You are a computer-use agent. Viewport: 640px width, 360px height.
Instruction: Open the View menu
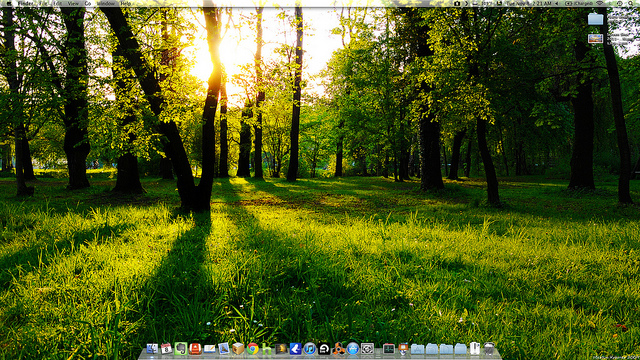tap(73, 3)
